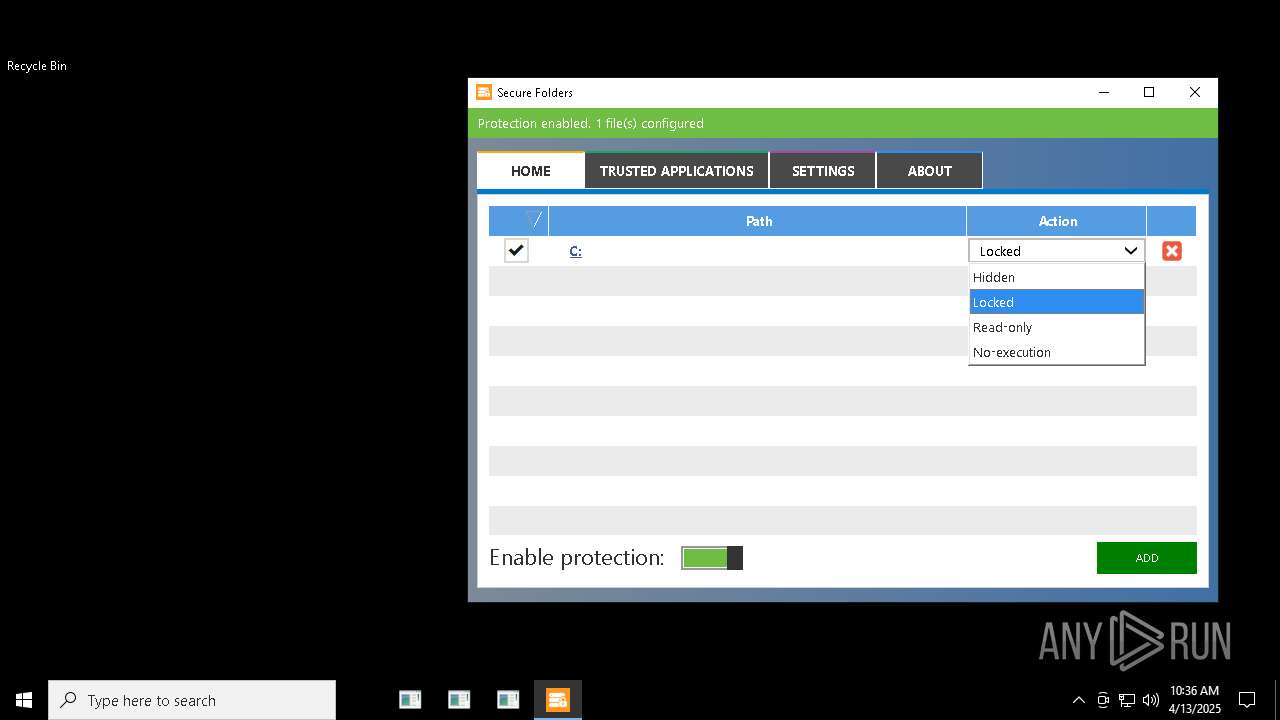Screen dimensions: 1280x720
Task: Open the second pinned taskbar application
Action: [x=459, y=700]
